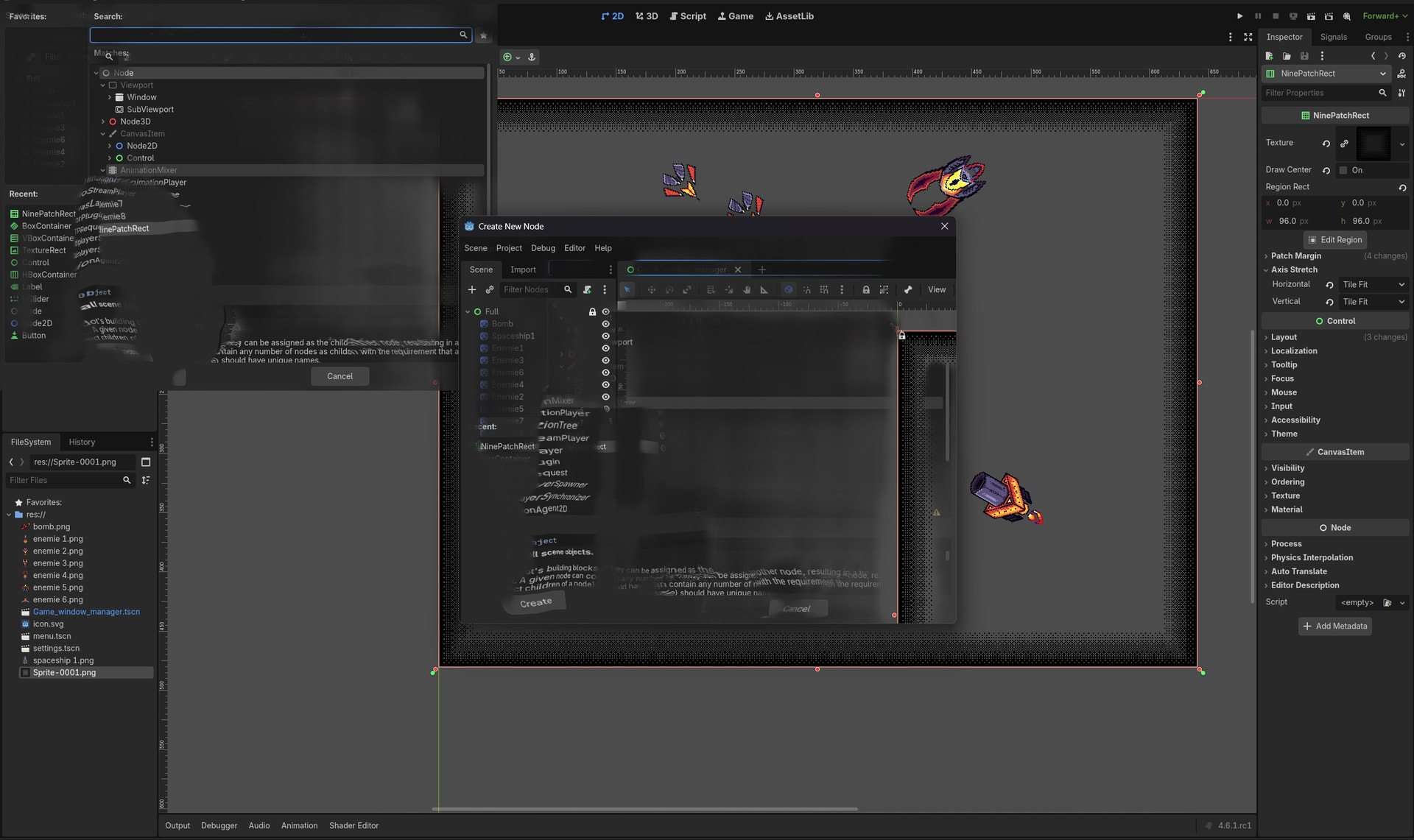Switch to the Signals tab

pyautogui.click(x=1333, y=37)
